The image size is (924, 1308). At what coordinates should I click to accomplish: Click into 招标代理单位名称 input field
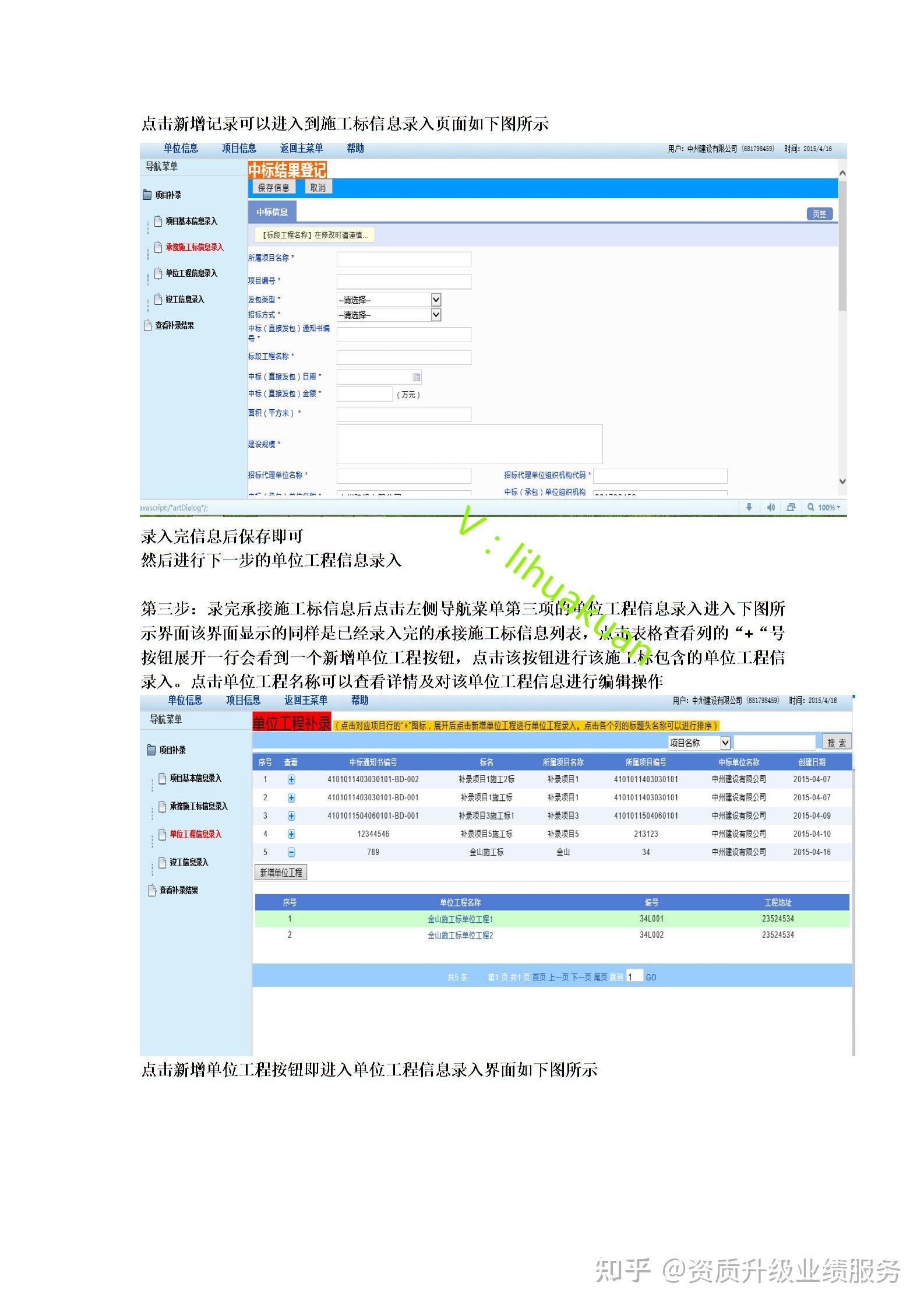click(x=404, y=476)
